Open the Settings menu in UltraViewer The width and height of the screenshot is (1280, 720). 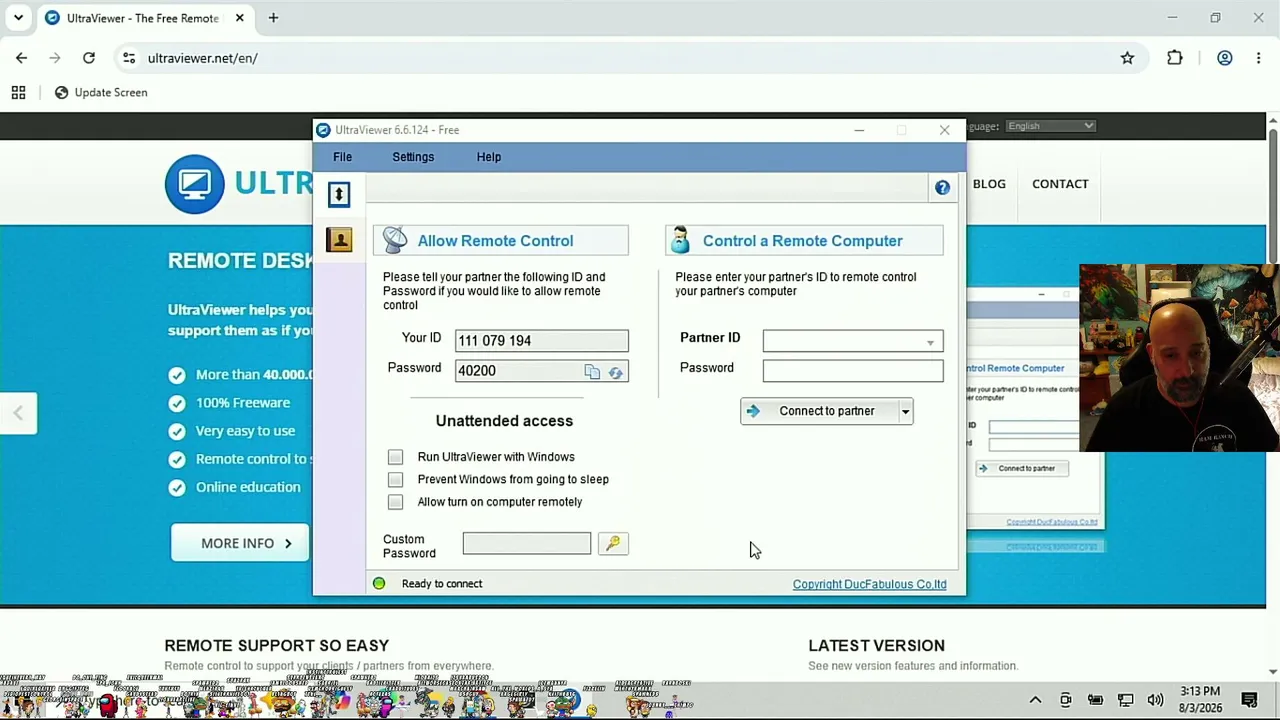413,157
